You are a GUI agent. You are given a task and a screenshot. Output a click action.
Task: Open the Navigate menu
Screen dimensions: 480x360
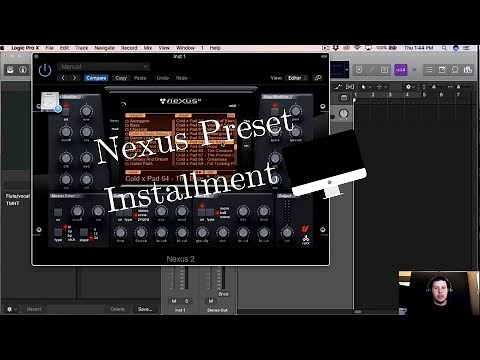click(104, 48)
